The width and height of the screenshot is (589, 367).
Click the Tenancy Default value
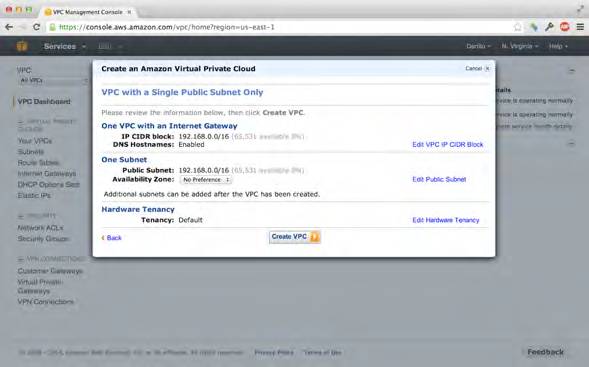(190, 220)
